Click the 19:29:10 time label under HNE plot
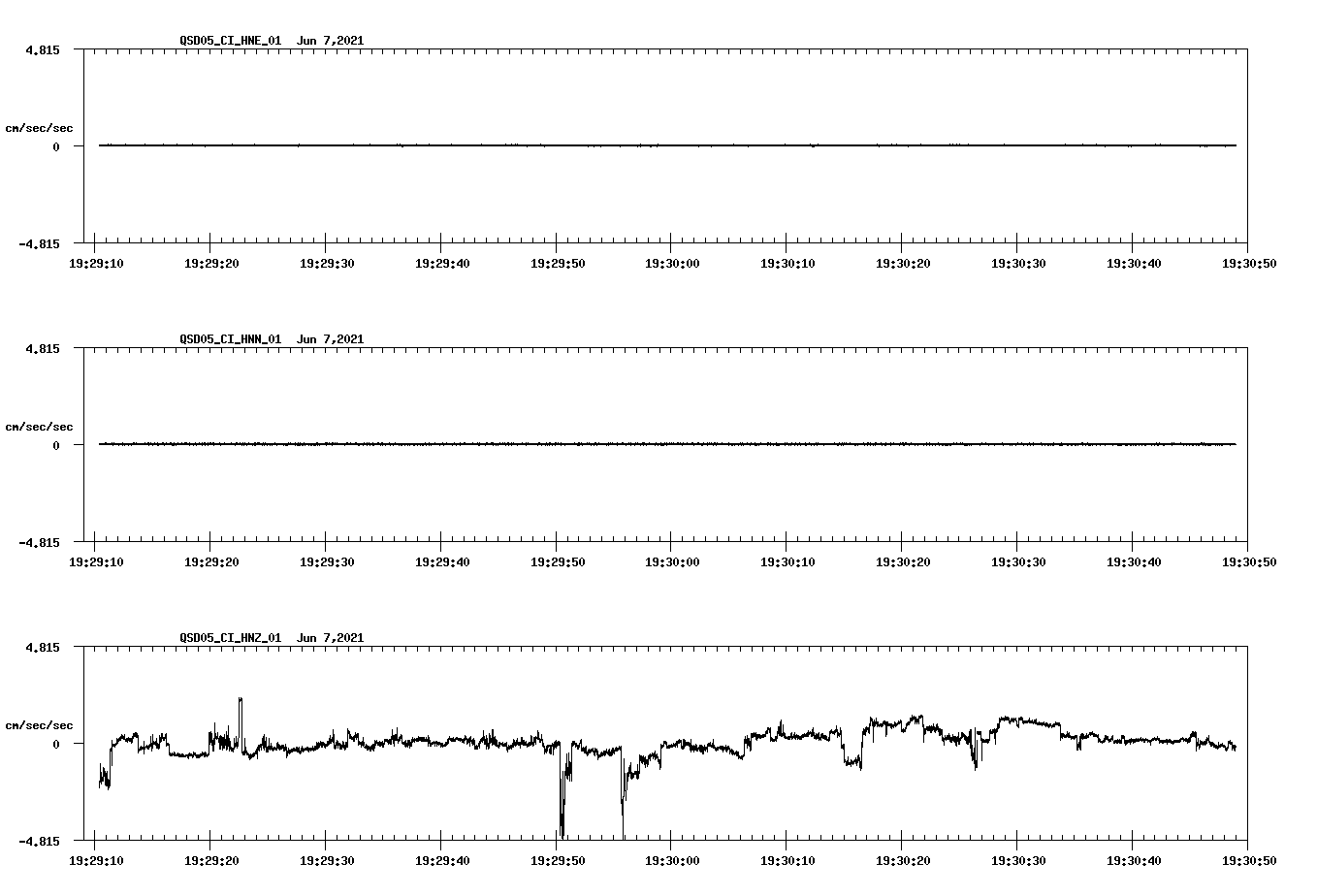The image size is (1317, 896). point(95,263)
